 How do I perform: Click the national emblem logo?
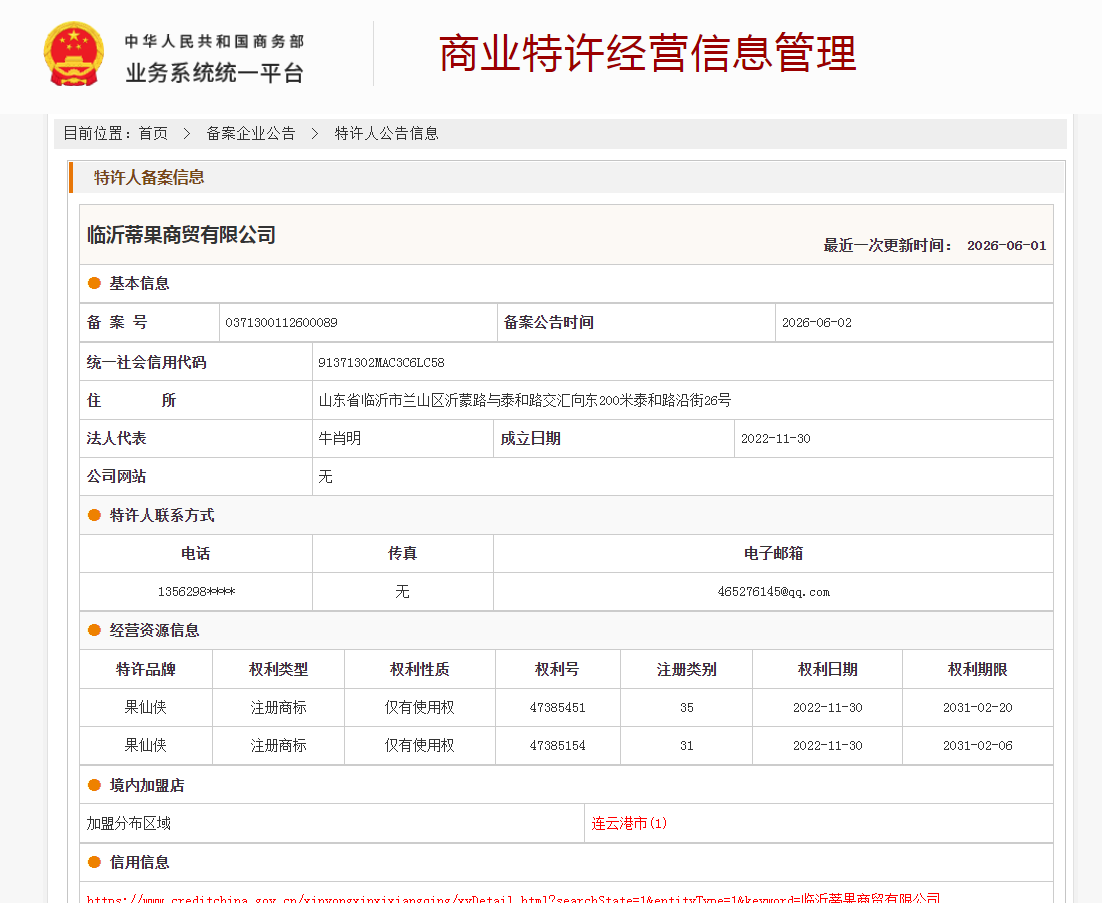tap(74, 55)
